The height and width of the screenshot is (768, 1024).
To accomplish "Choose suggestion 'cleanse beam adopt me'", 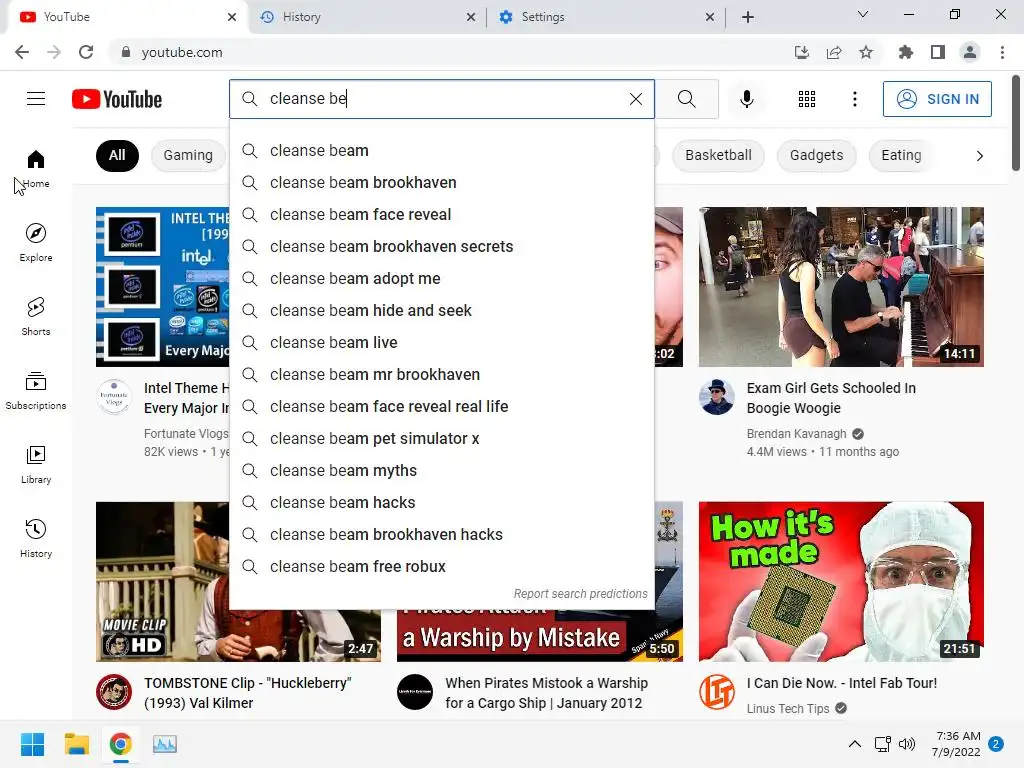I will point(442,279).
